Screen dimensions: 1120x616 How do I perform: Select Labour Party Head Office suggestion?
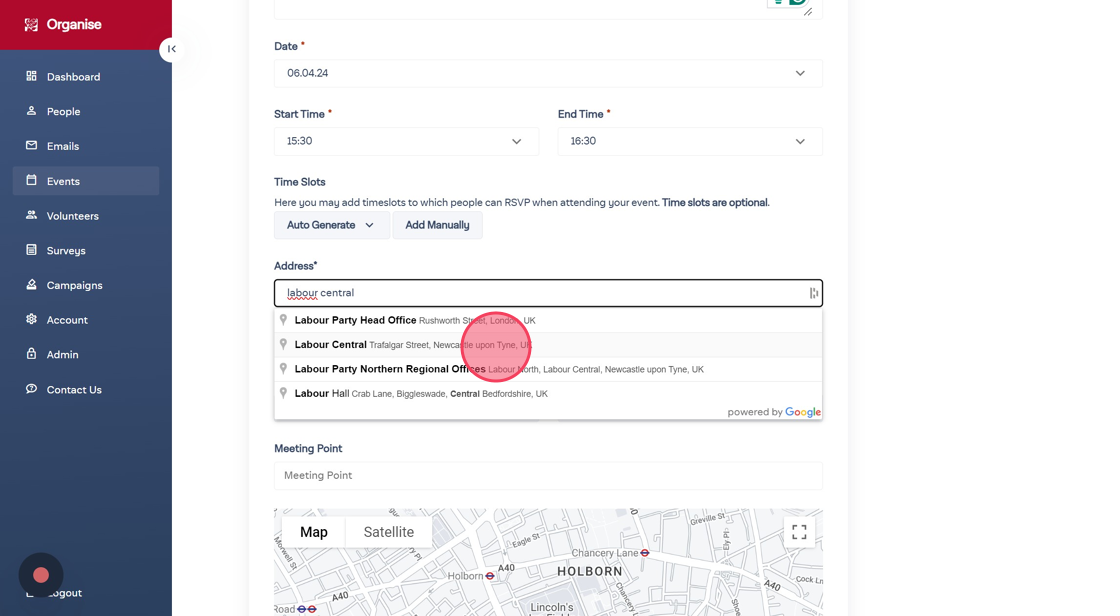[x=548, y=320]
